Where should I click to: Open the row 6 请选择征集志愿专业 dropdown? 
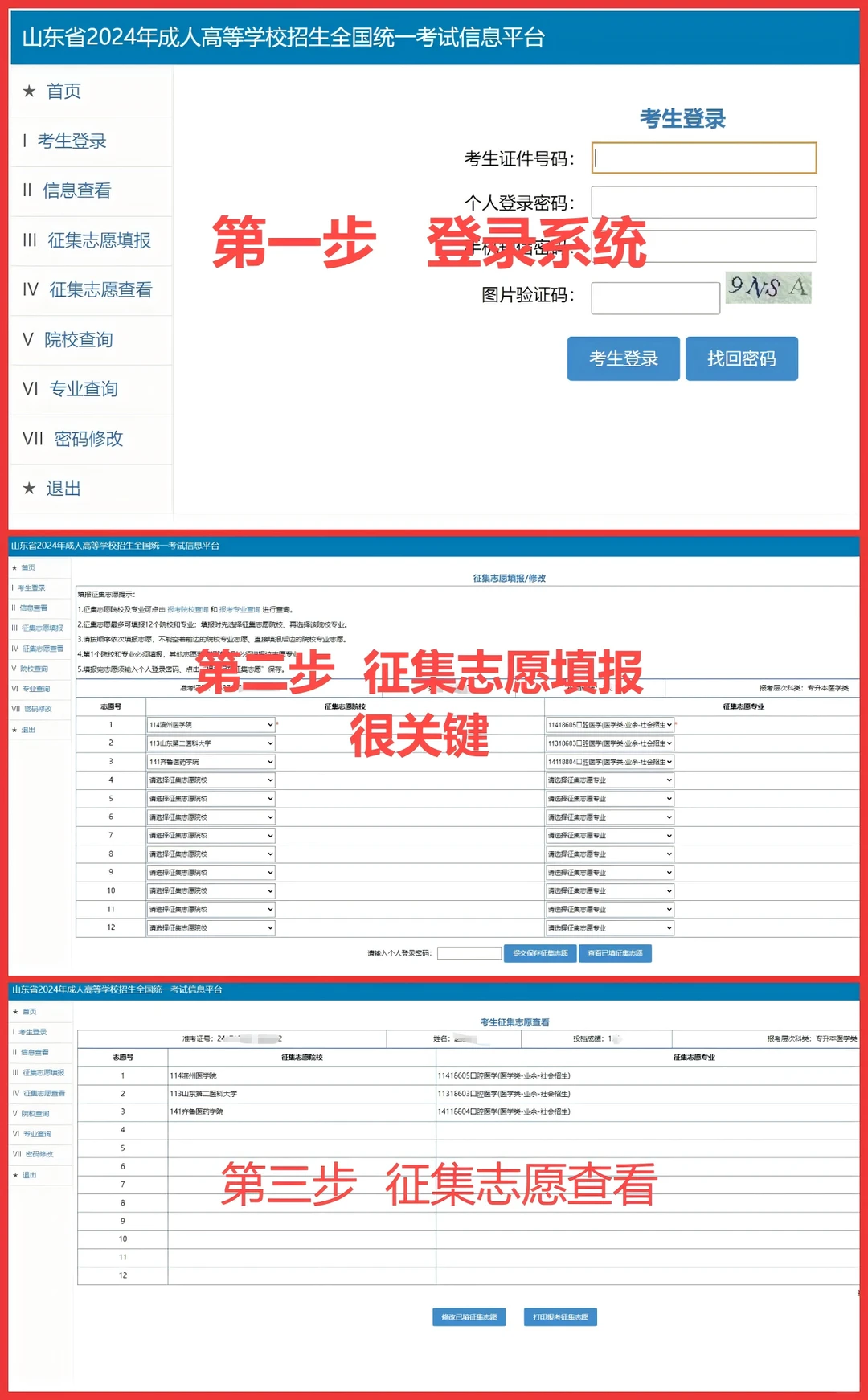point(610,817)
